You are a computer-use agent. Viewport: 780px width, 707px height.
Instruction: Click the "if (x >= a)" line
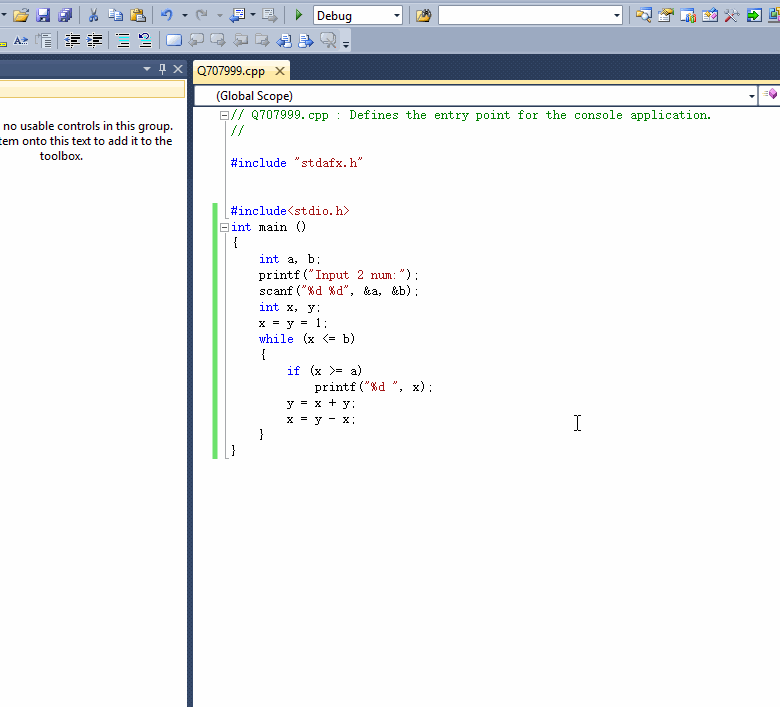(x=324, y=371)
